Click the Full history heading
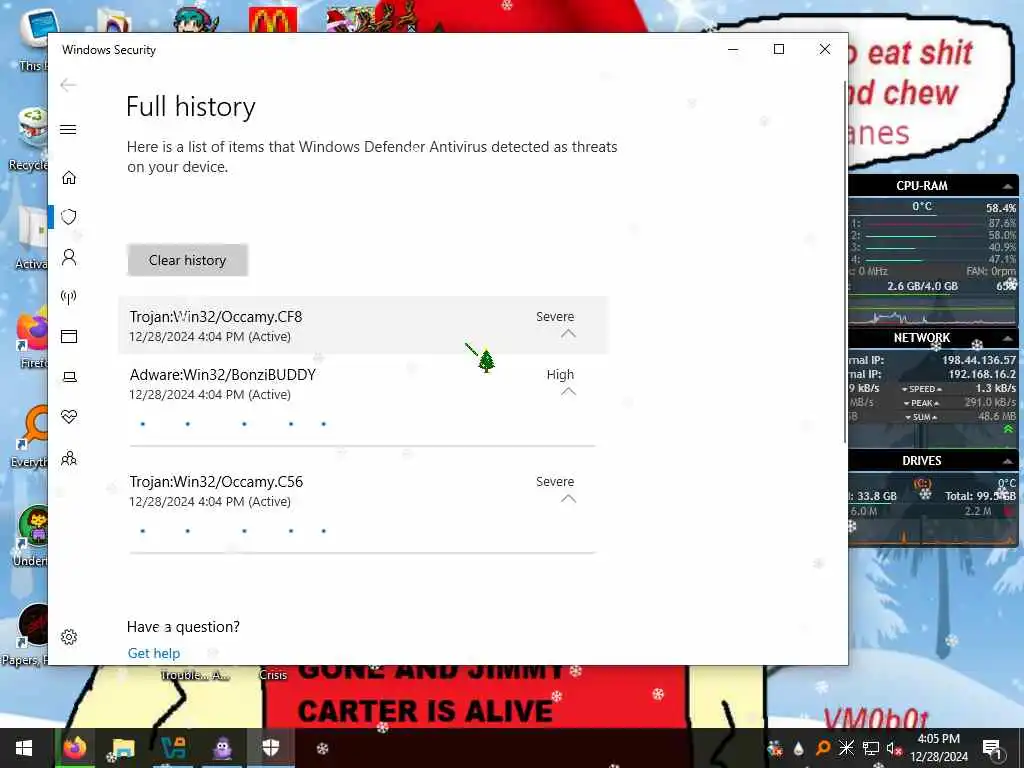 tap(191, 106)
